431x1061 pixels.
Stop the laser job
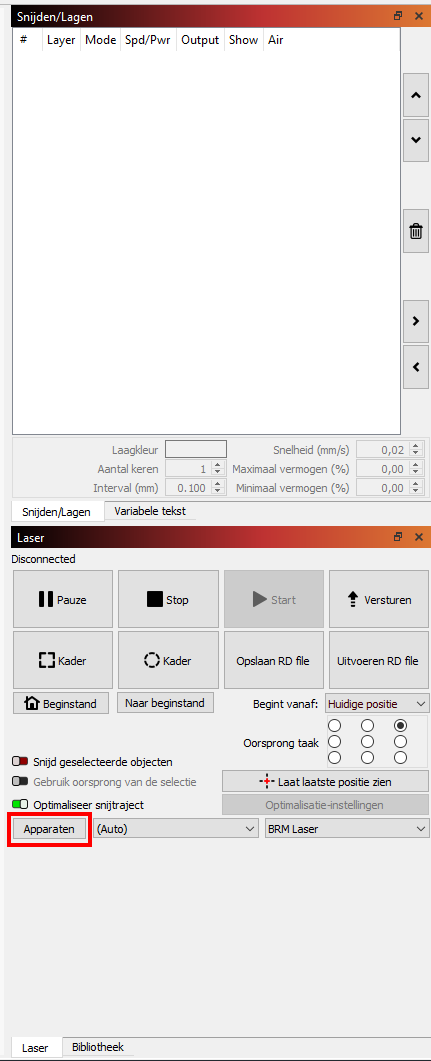coord(168,599)
